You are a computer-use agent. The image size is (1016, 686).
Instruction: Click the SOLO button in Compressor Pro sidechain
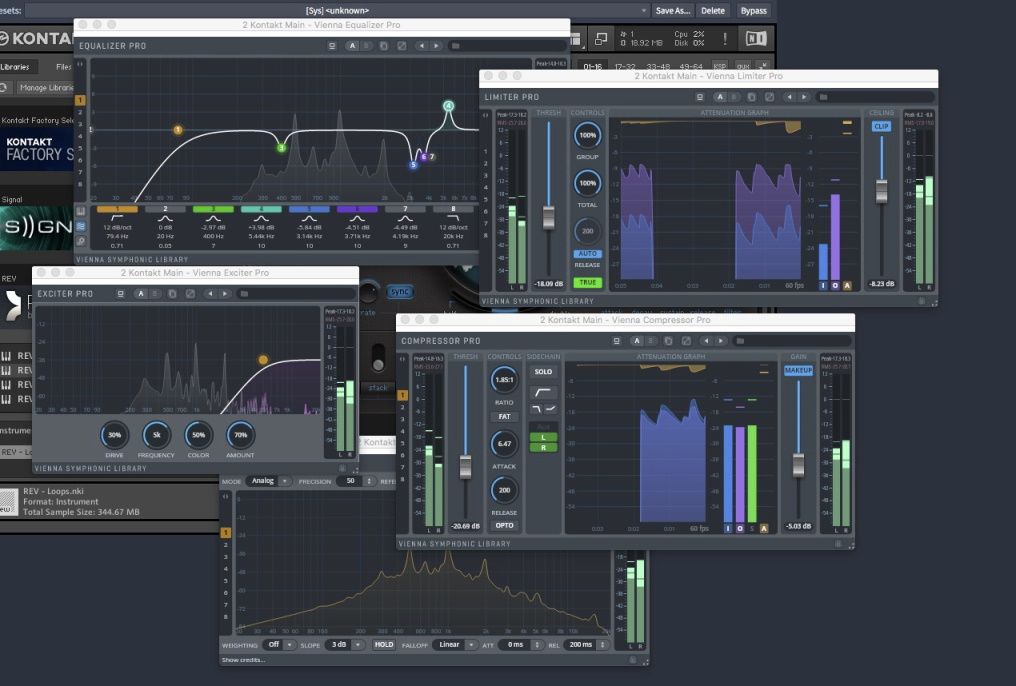[x=543, y=372]
